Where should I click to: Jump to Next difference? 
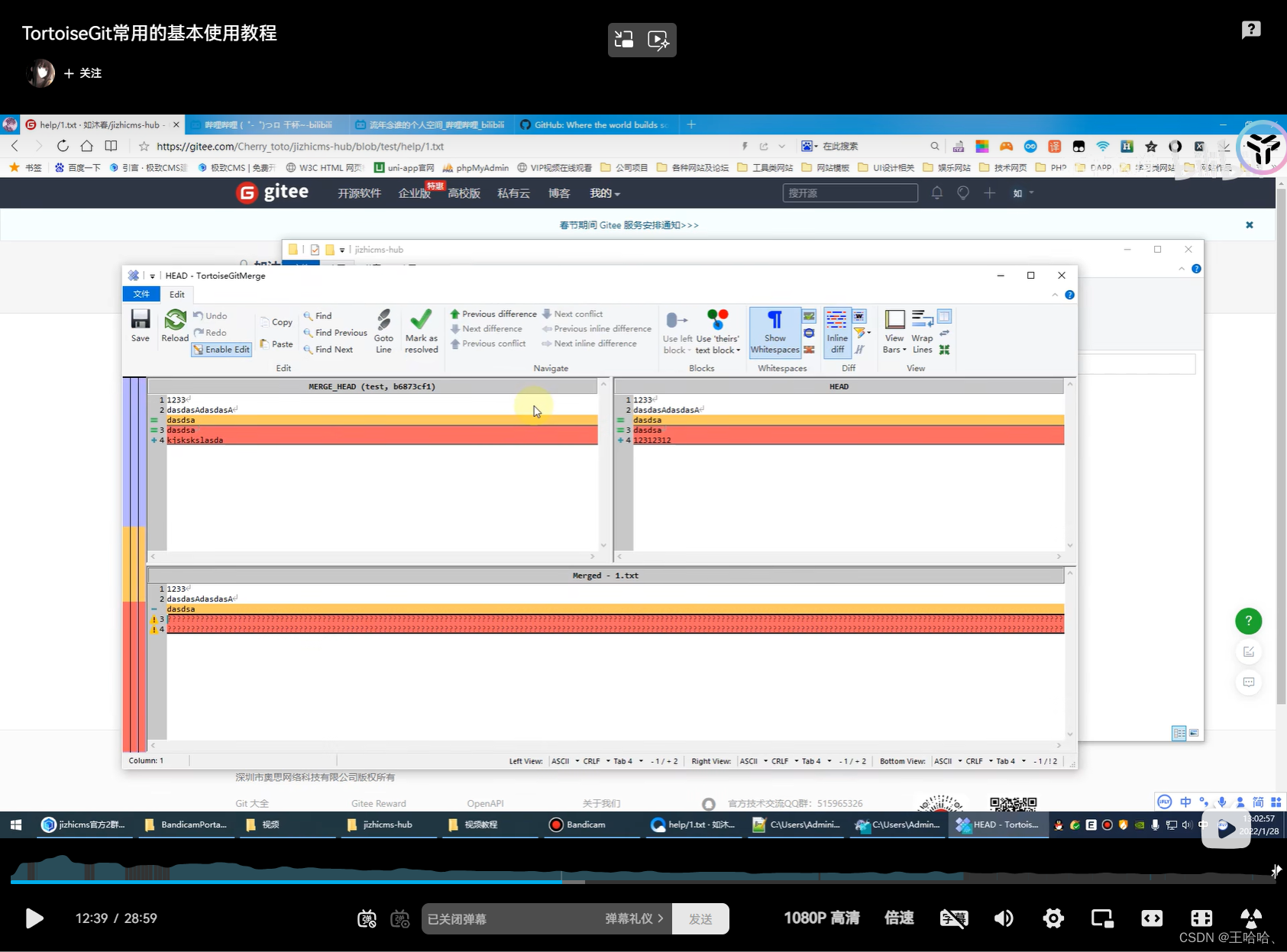pos(486,328)
